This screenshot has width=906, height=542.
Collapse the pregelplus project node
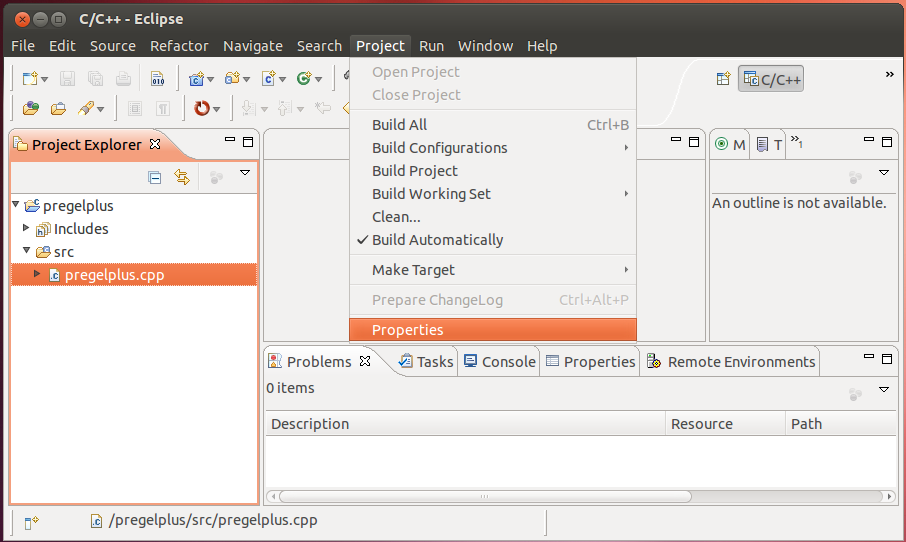(x=16, y=205)
